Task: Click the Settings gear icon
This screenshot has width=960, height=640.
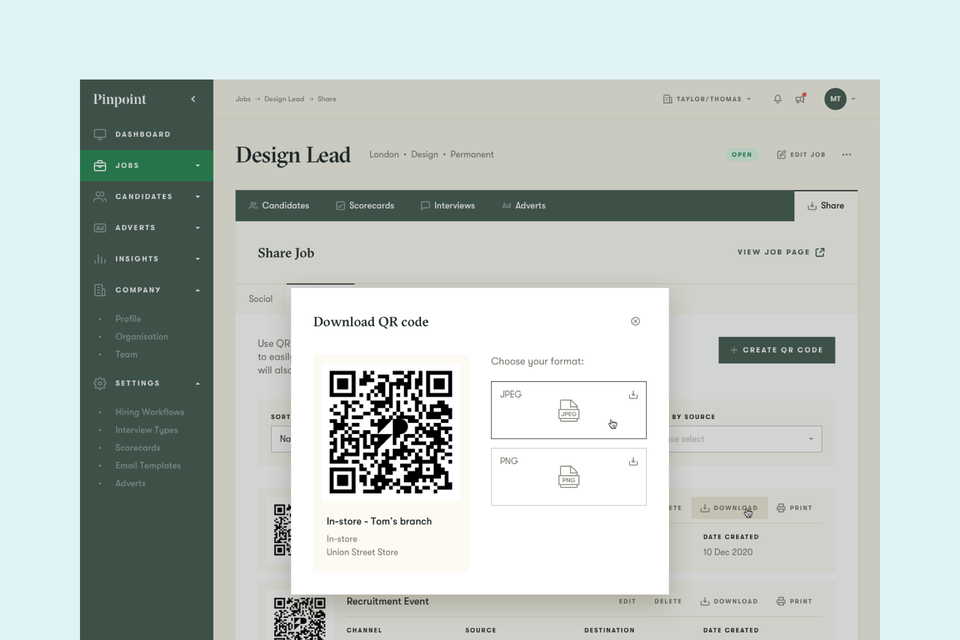Action: tap(100, 383)
